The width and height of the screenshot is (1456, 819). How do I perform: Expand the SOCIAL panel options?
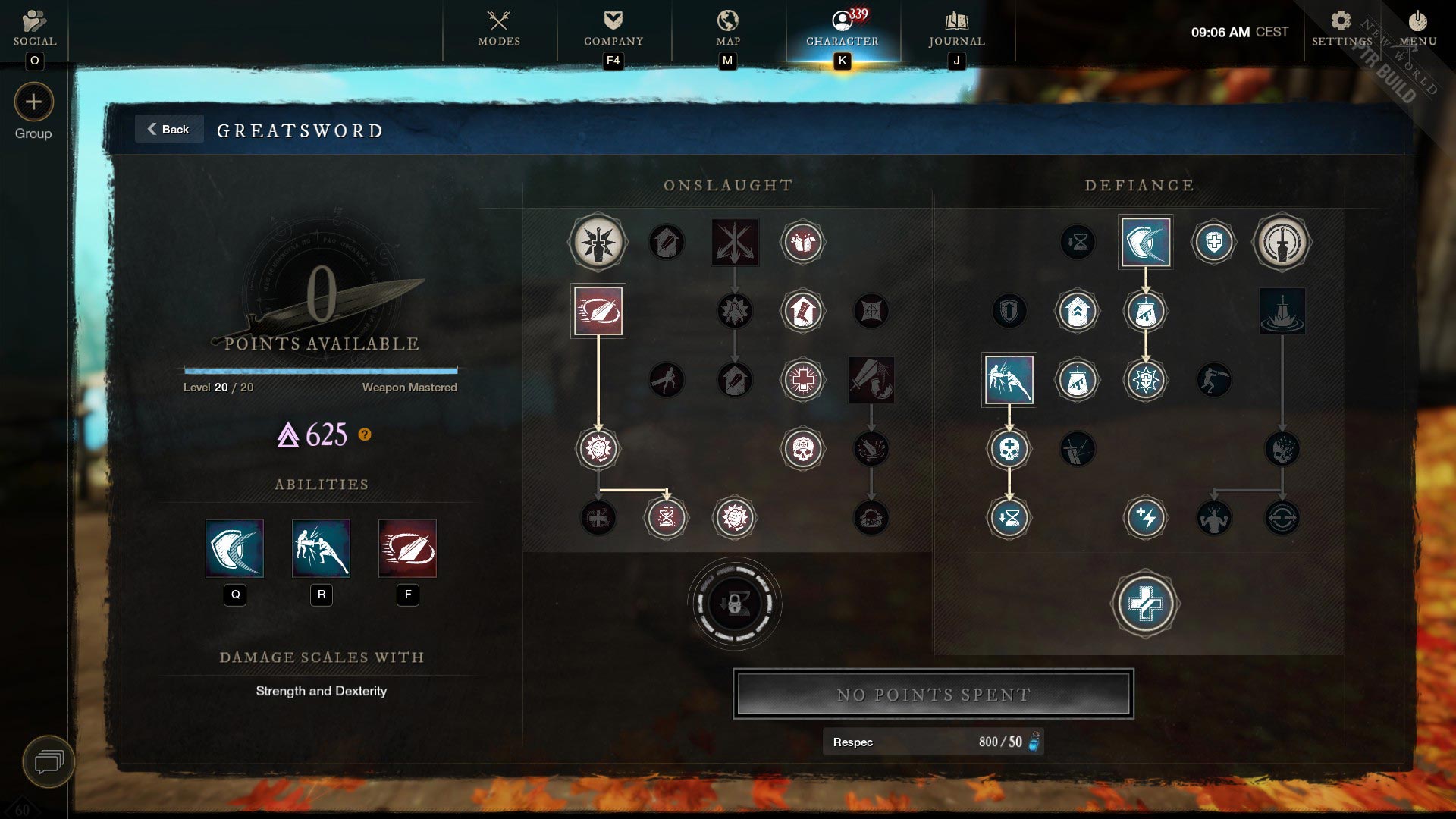click(33, 27)
